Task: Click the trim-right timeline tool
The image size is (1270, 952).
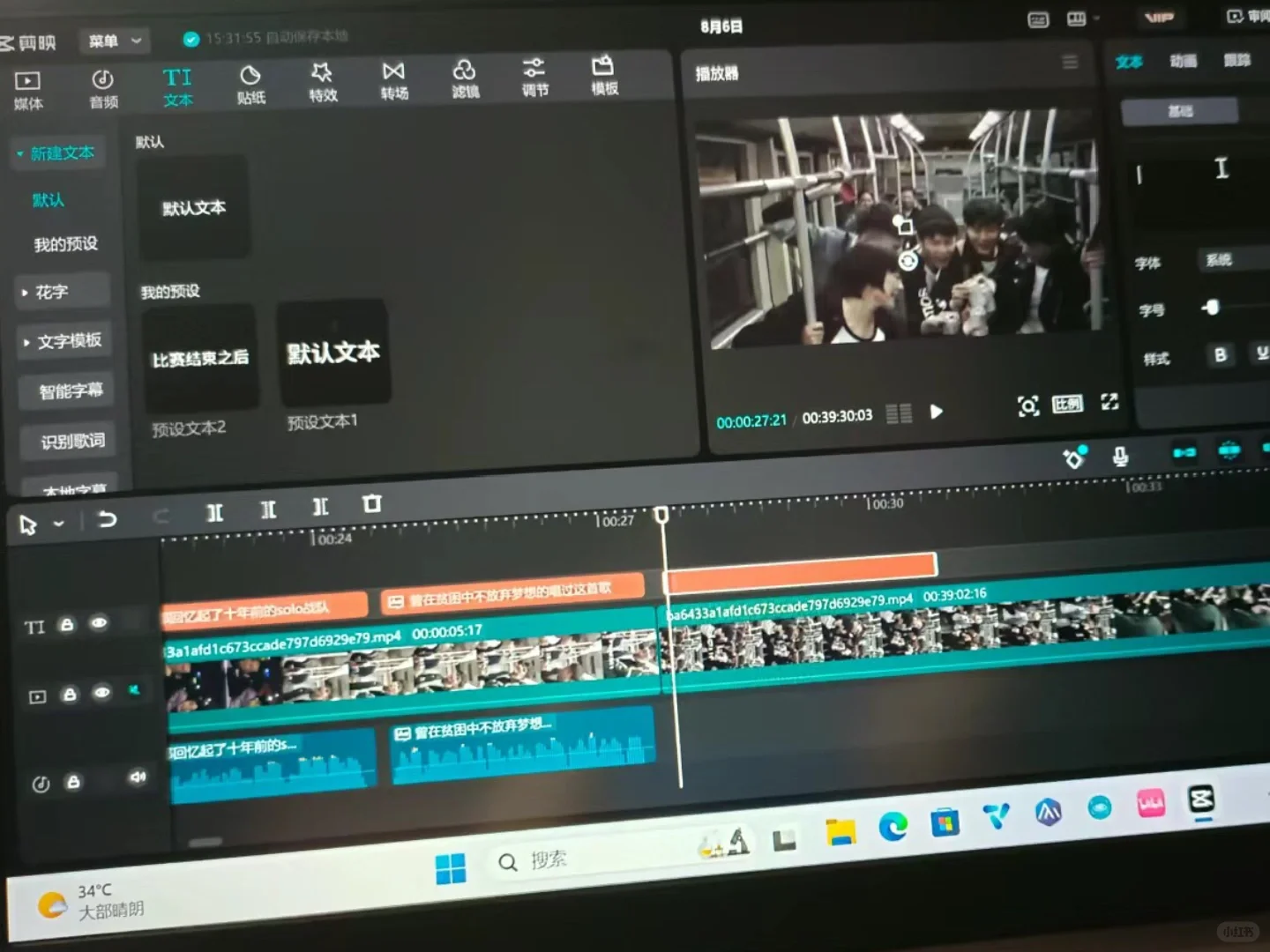Action: (320, 507)
